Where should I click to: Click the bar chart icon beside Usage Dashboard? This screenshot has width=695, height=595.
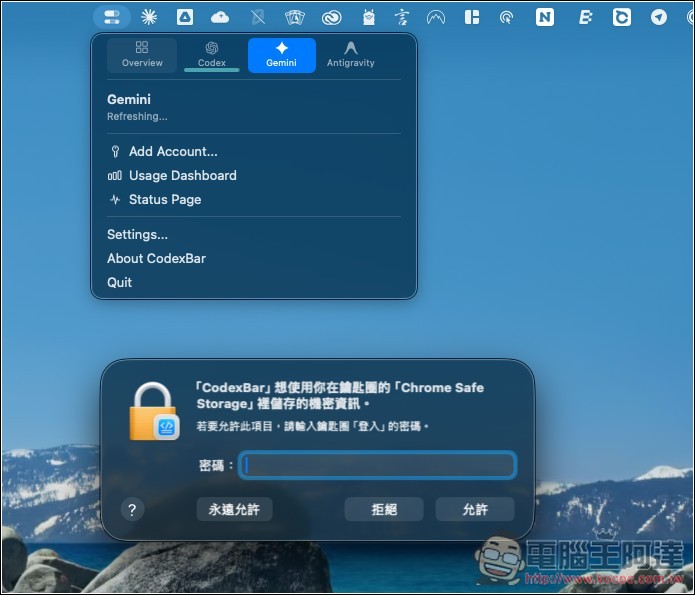[115, 176]
